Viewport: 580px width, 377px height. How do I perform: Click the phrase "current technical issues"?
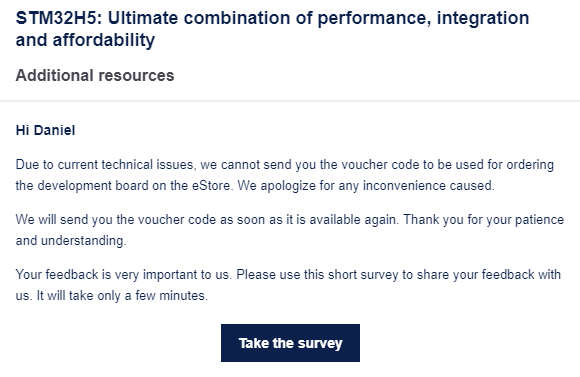(x=125, y=165)
